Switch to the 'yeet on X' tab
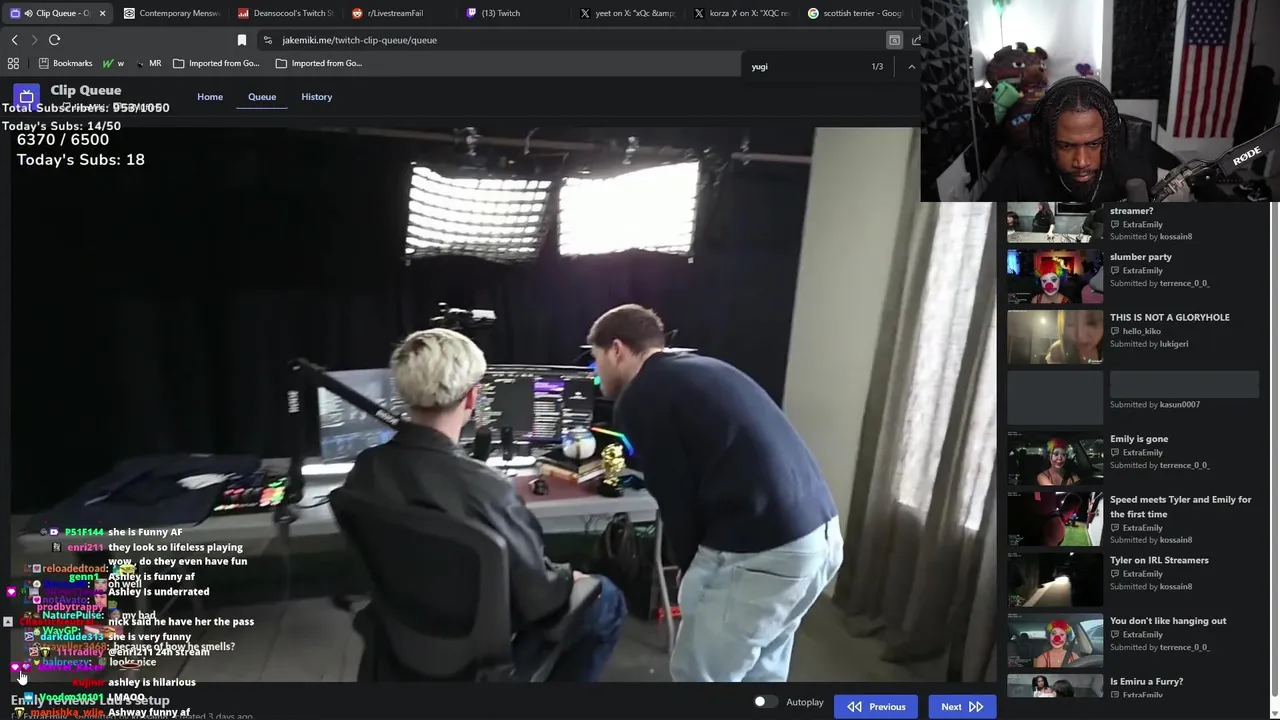The width and height of the screenshot is (1280, 720). click(x=628, y=13)
